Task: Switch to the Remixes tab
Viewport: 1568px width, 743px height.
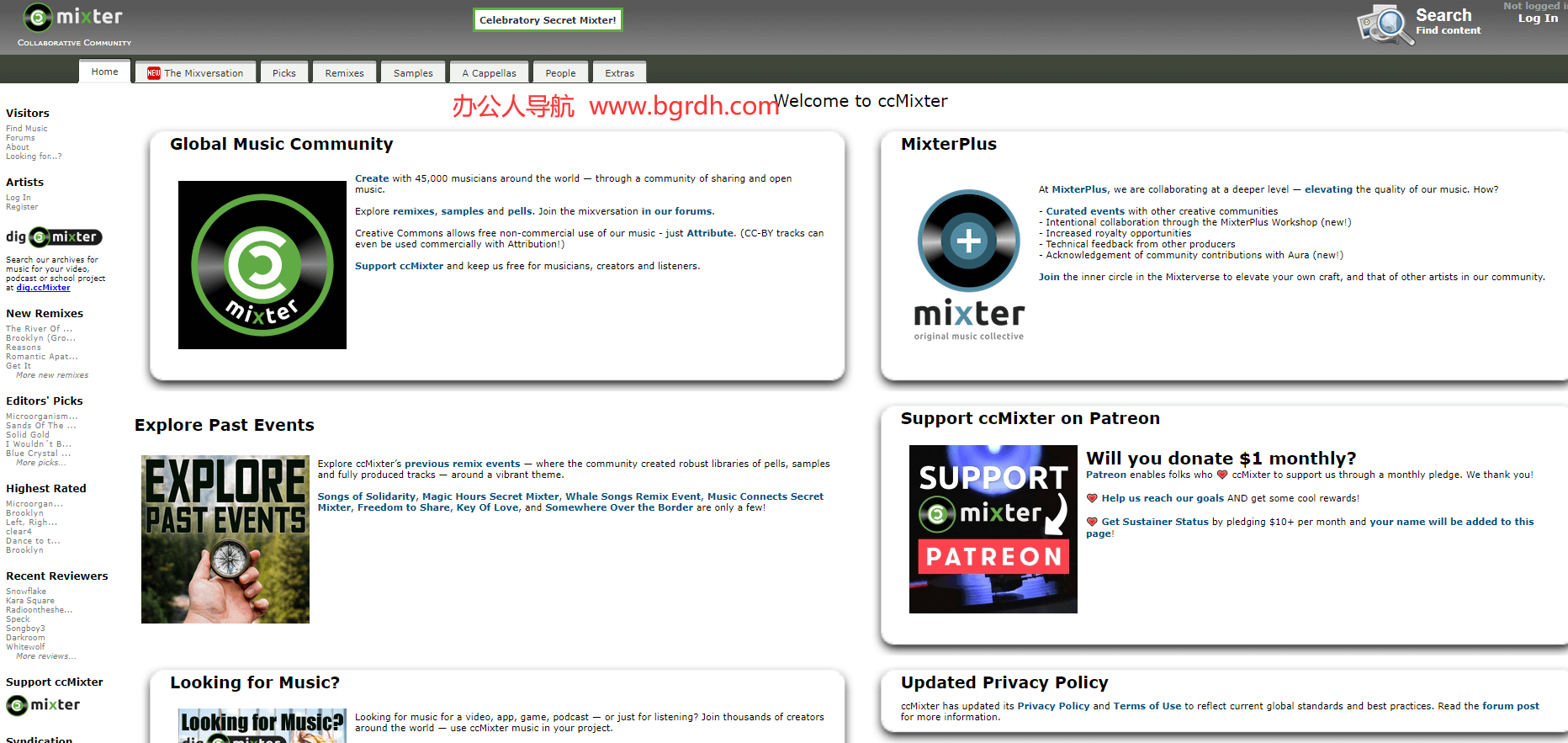Action: pyautogui.click(x=344, y=73)
